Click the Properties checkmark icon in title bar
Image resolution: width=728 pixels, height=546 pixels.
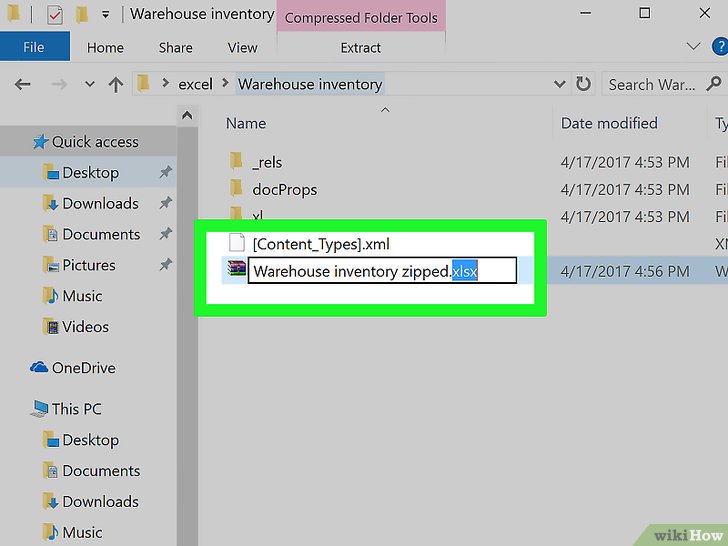[x=54, y=15]
